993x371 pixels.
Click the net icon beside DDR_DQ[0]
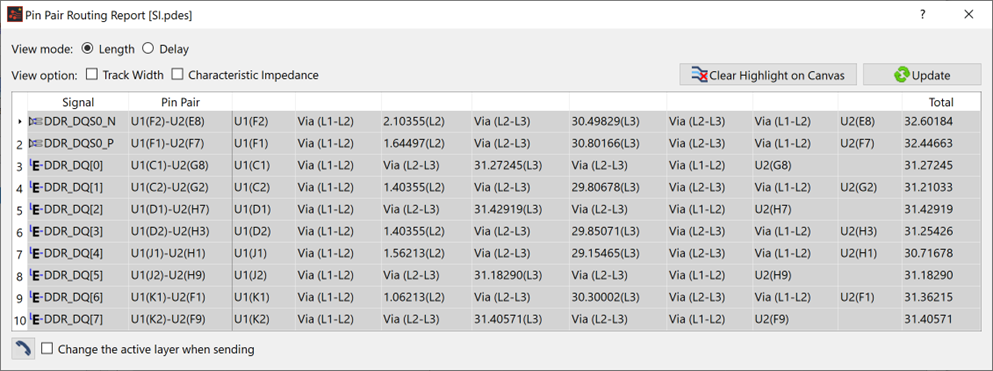[x=35, y=165]
